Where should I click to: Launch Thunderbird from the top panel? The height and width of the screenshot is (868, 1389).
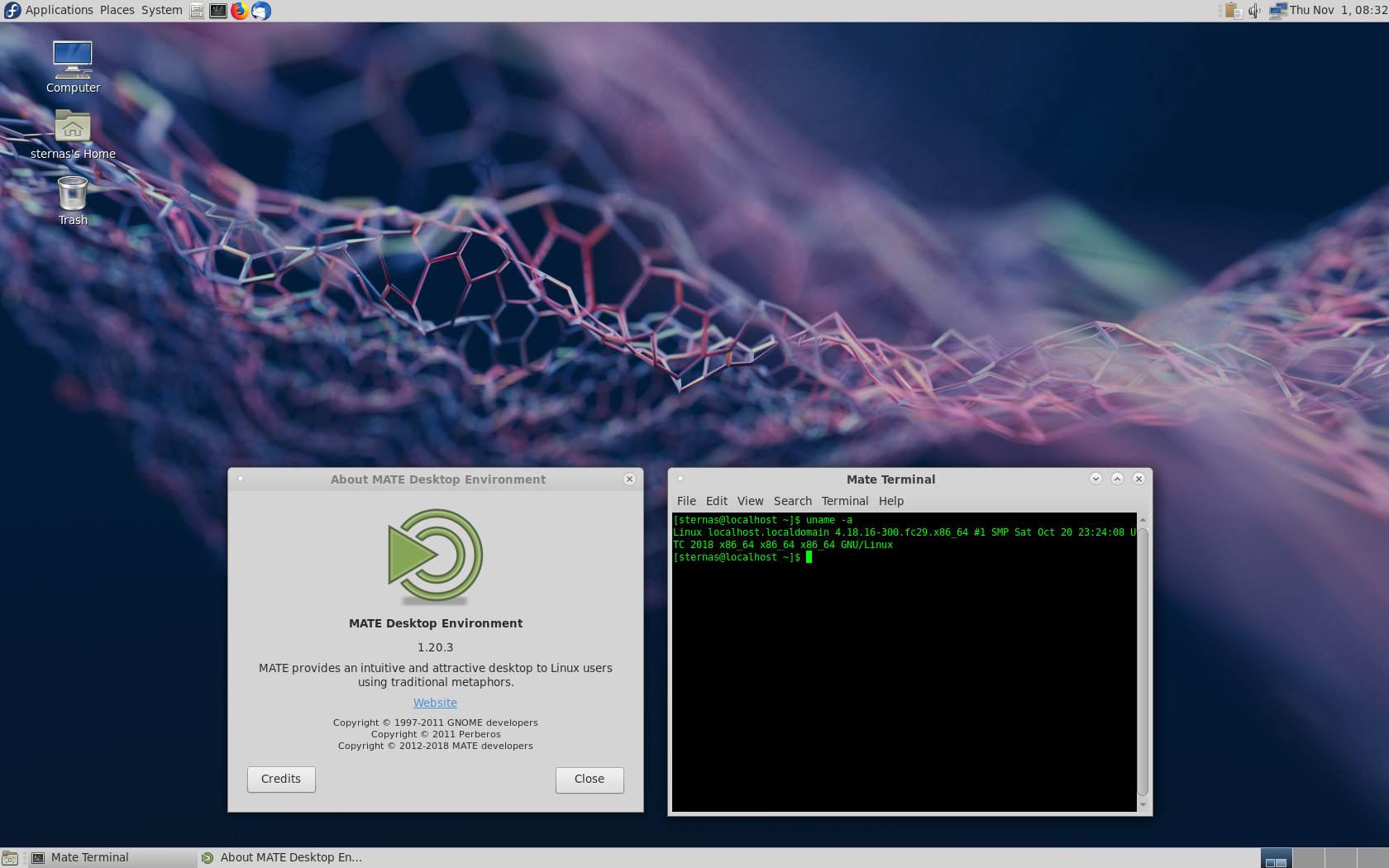click(x=261, y=11)
